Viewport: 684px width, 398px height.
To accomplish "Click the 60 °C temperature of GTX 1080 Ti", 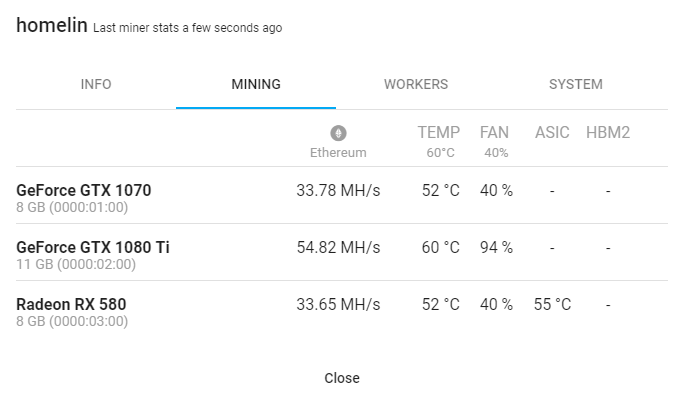I will click(441, 247).
